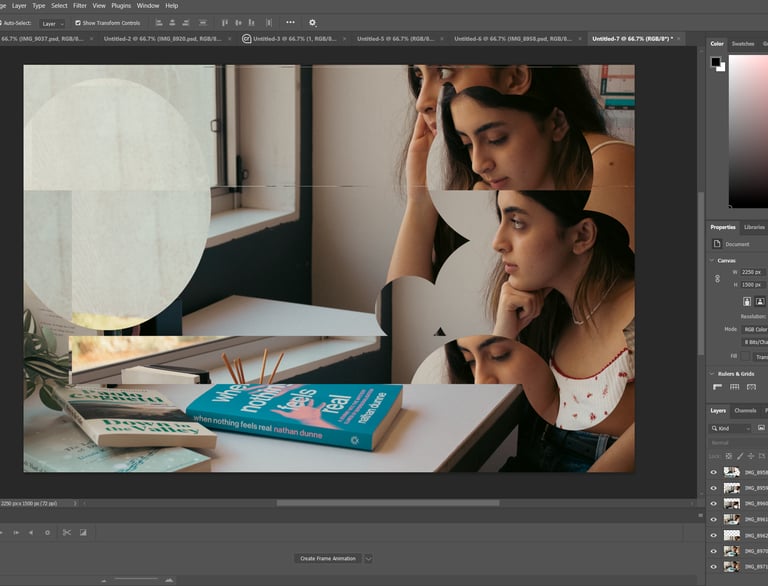768x586 pixels.
Task: Click the Create Frame Animation button
Action: [x=327, y=558]
